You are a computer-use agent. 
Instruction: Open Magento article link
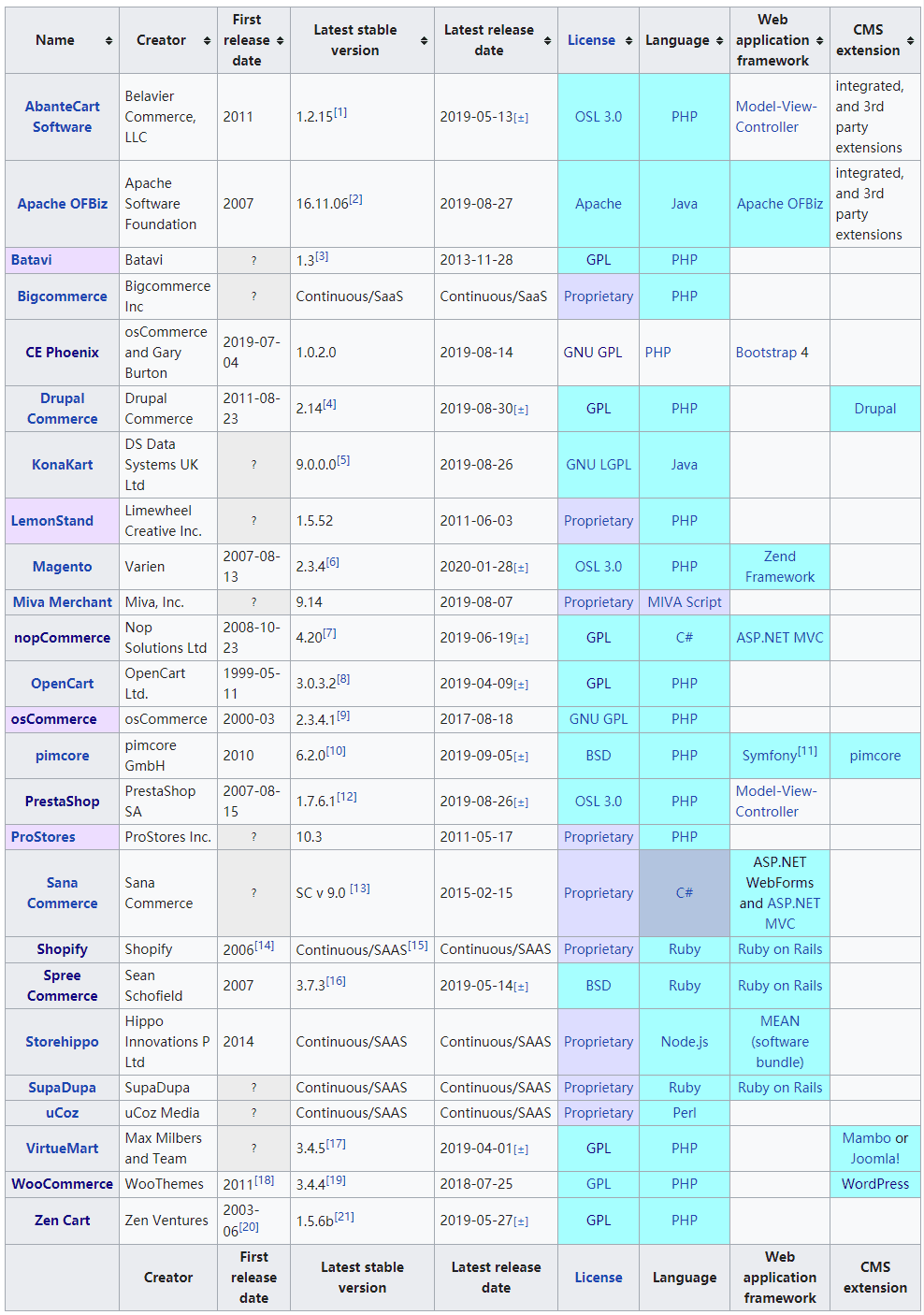coord(63,567)
